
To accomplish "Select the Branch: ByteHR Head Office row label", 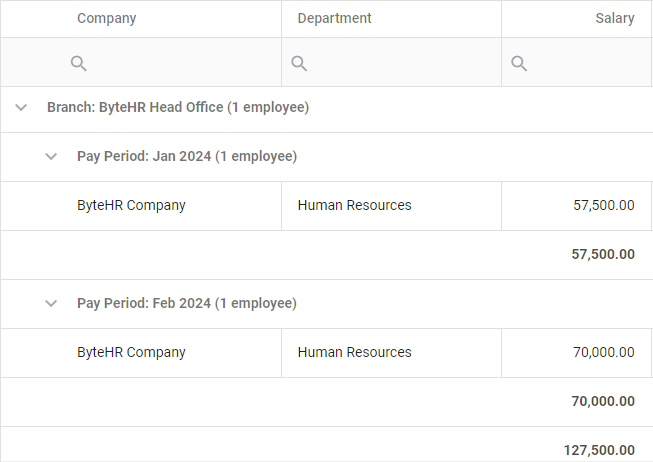I will 178,107.
